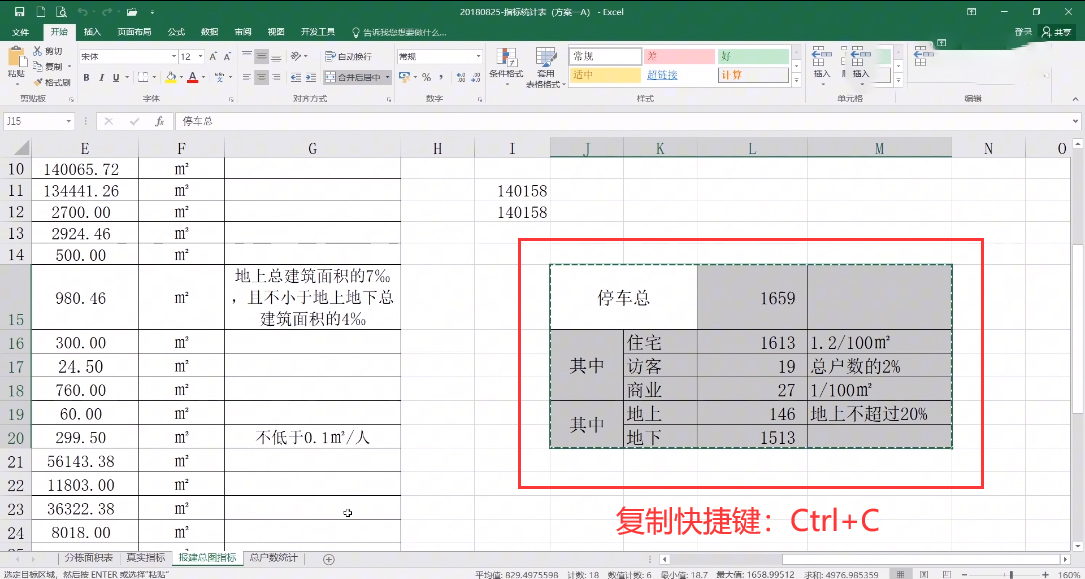This screenshot has height=579, width=1085.
Task: Toggle Italic formatting
Action: [101, 77]
